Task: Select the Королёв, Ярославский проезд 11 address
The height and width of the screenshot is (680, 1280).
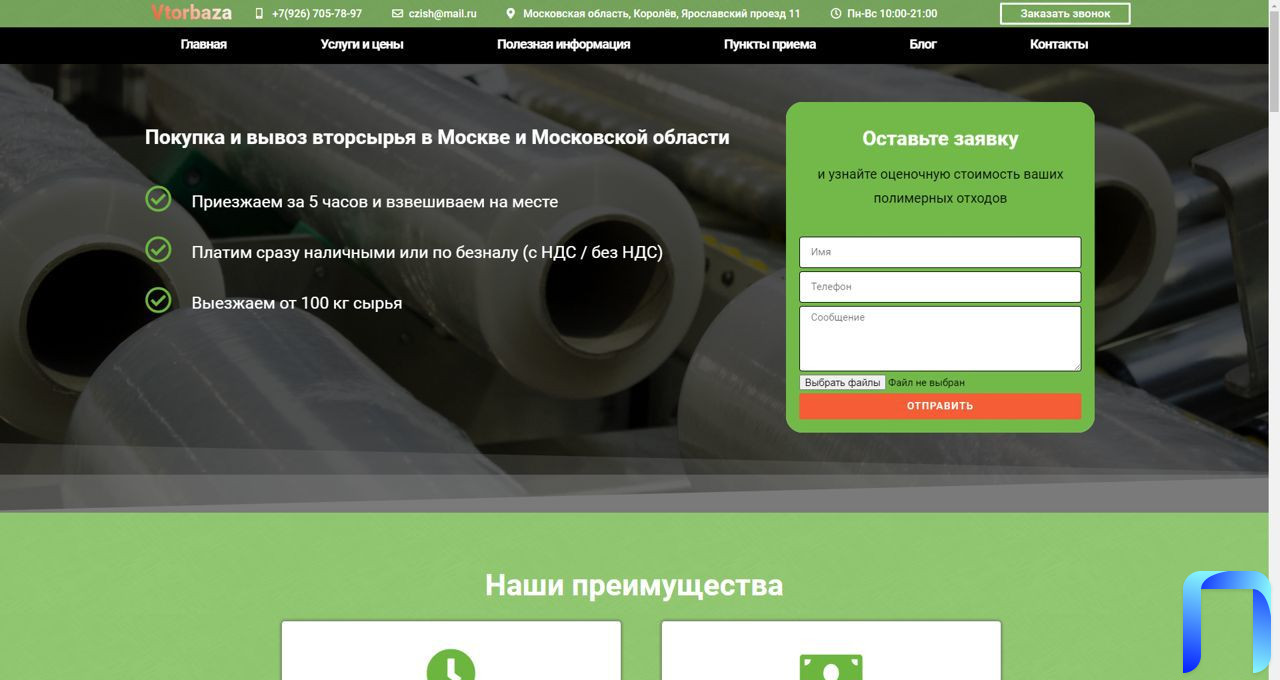Action: click(662, 14)
